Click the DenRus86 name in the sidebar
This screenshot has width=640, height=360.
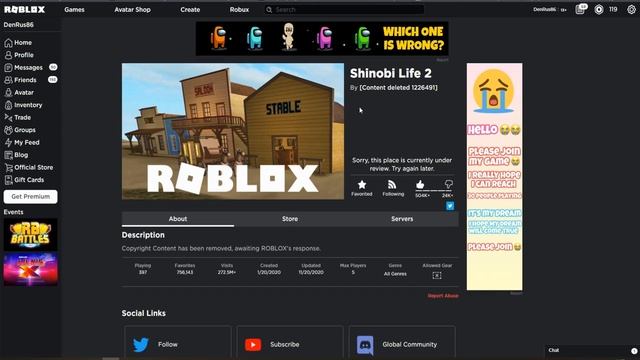tap(18, 24)
